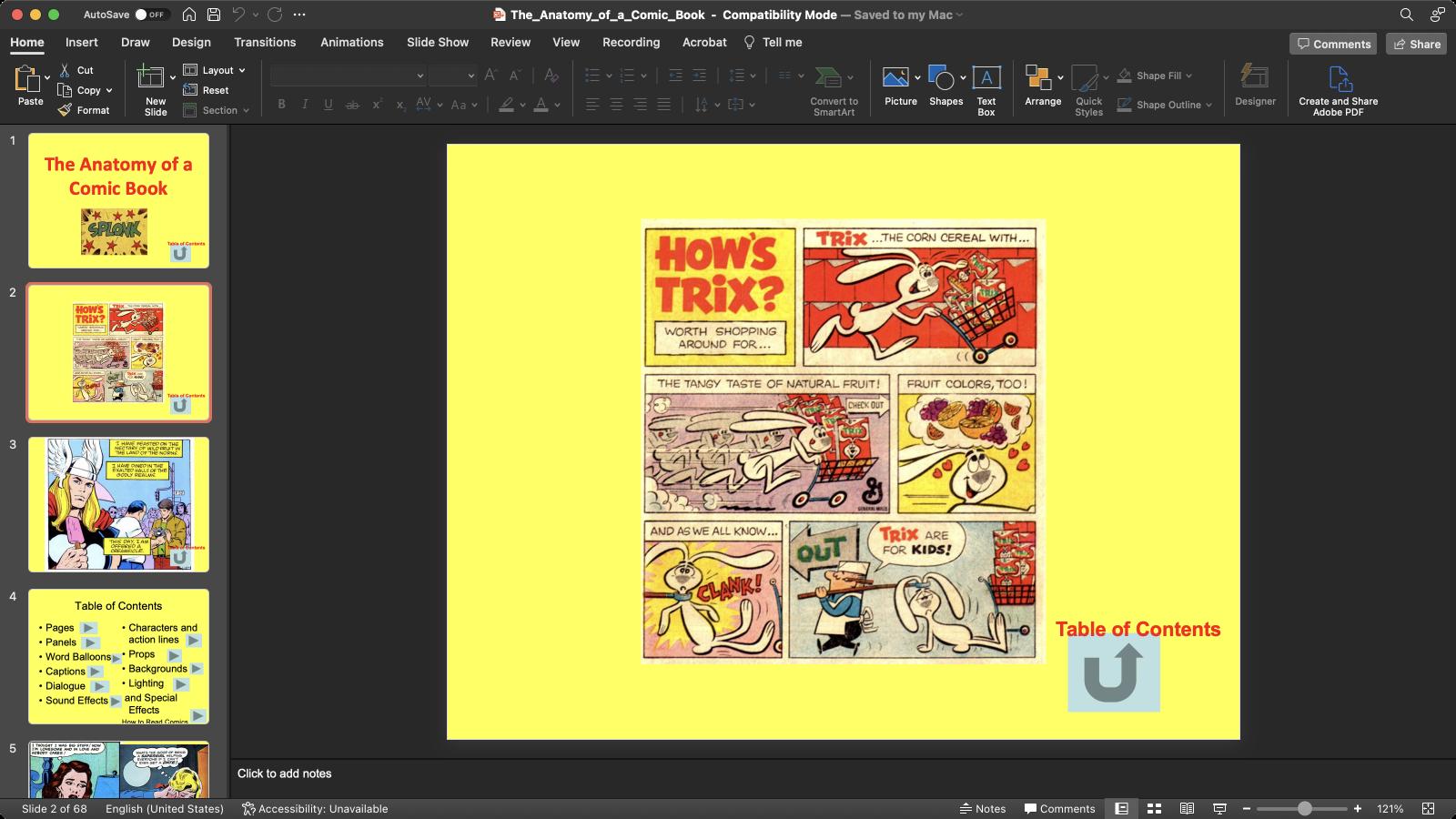Viewport: 1456px width, 819px height.
Task: Toggle center text alignment
Action: (616, 105)
